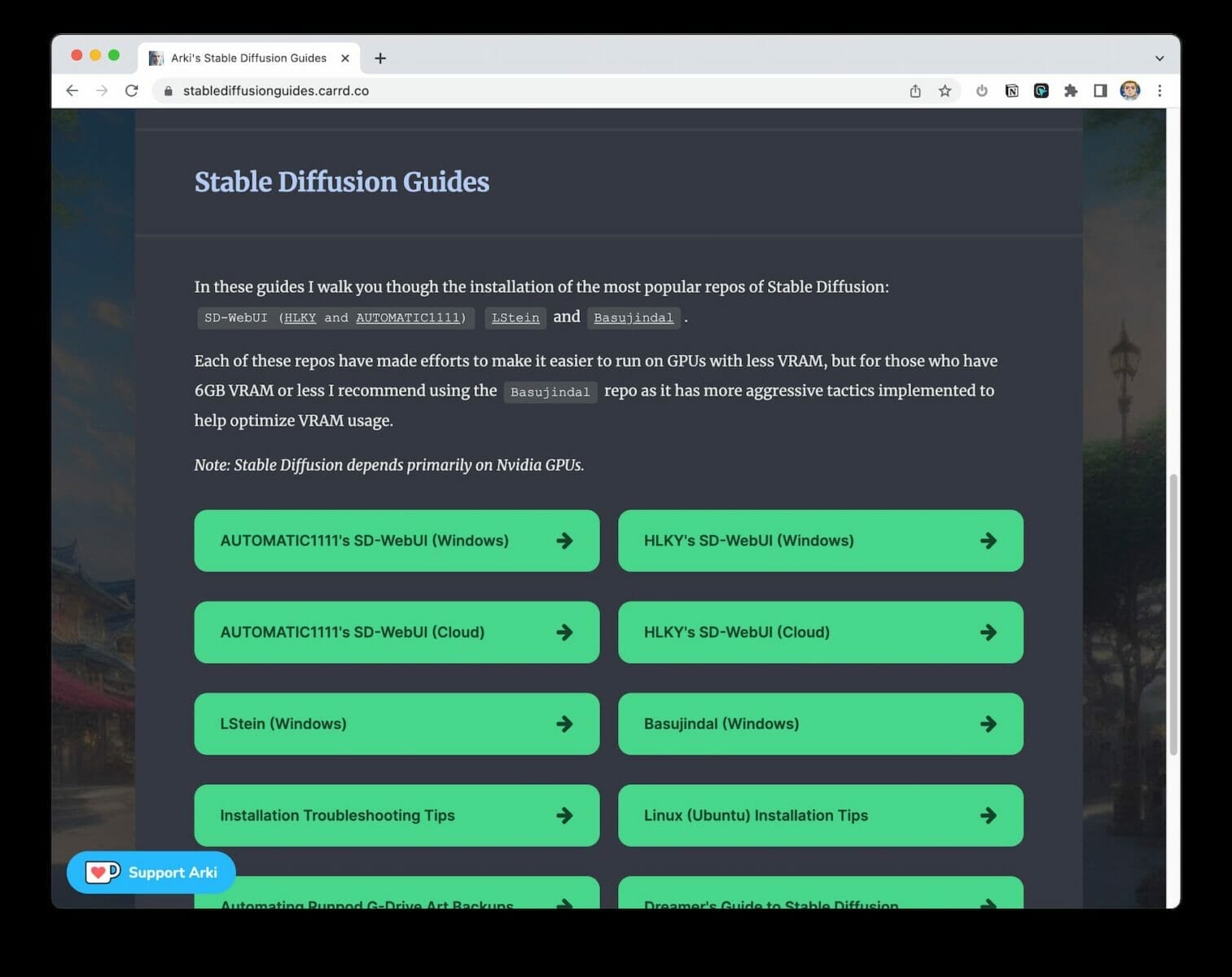Click arrow icon on LStein Windows button

(x=564, y=724)
